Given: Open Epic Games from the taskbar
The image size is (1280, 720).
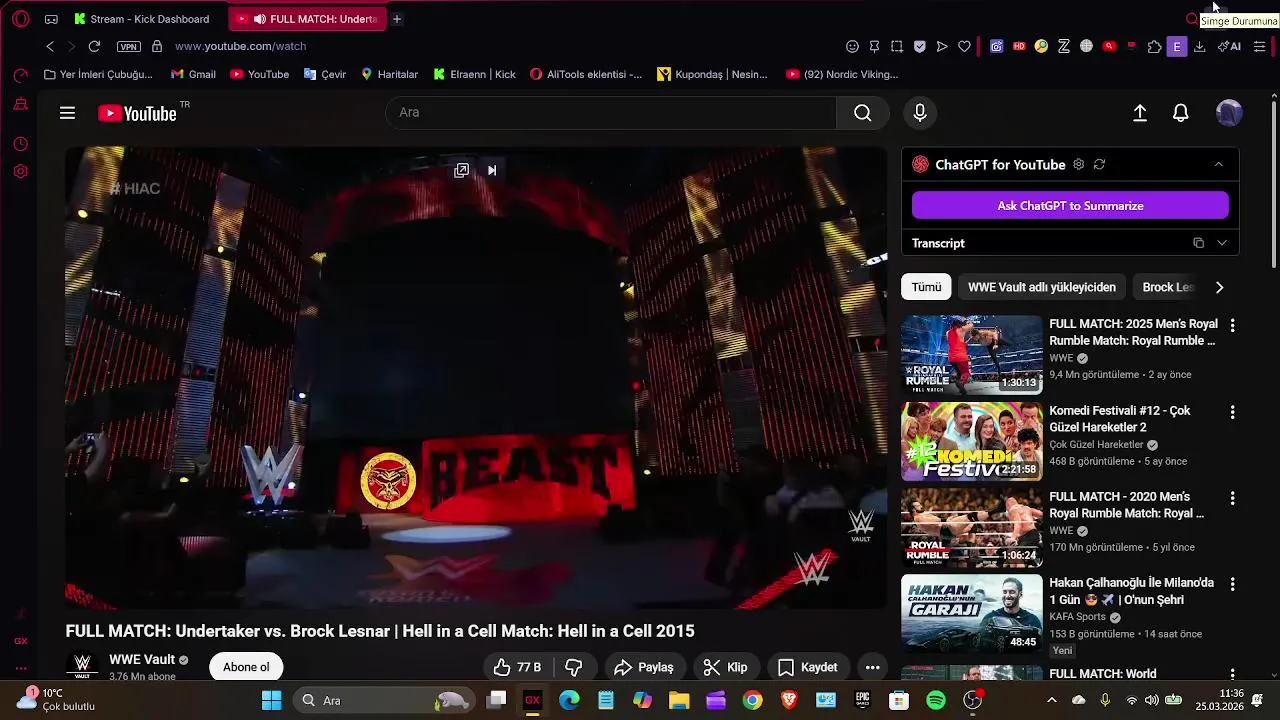Looking at the screenshot, I should click(862, 701).
